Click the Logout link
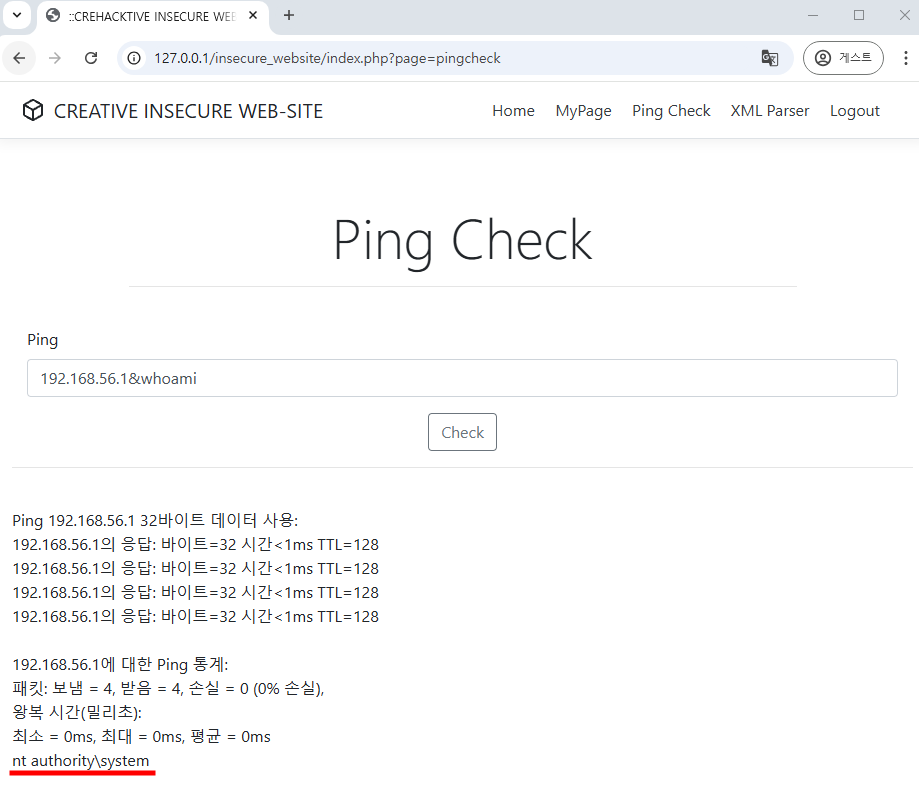This screenshot has width=919, height=809. [x=855, y=111]
